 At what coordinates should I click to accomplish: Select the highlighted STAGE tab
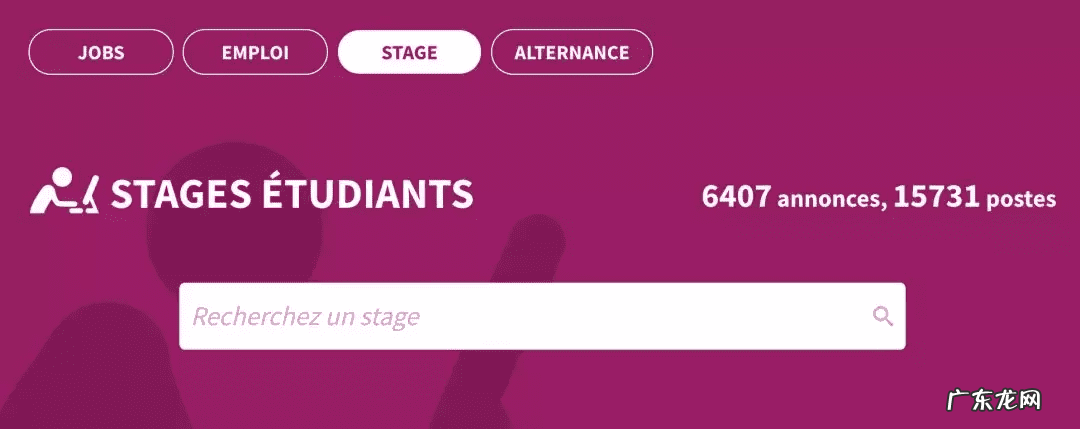coord(409,53)
